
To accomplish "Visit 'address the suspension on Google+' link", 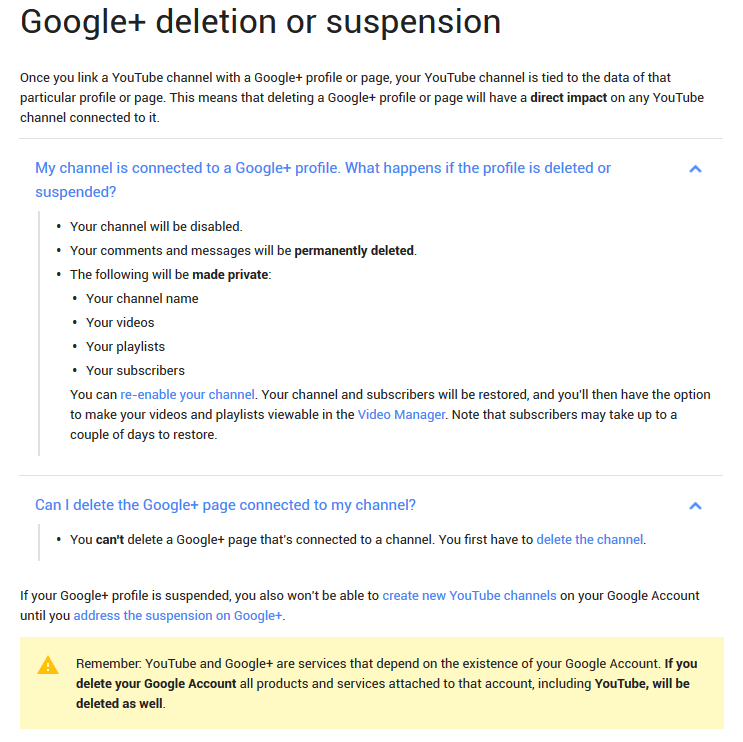I will pyautogui.click(x=178, y=615).
